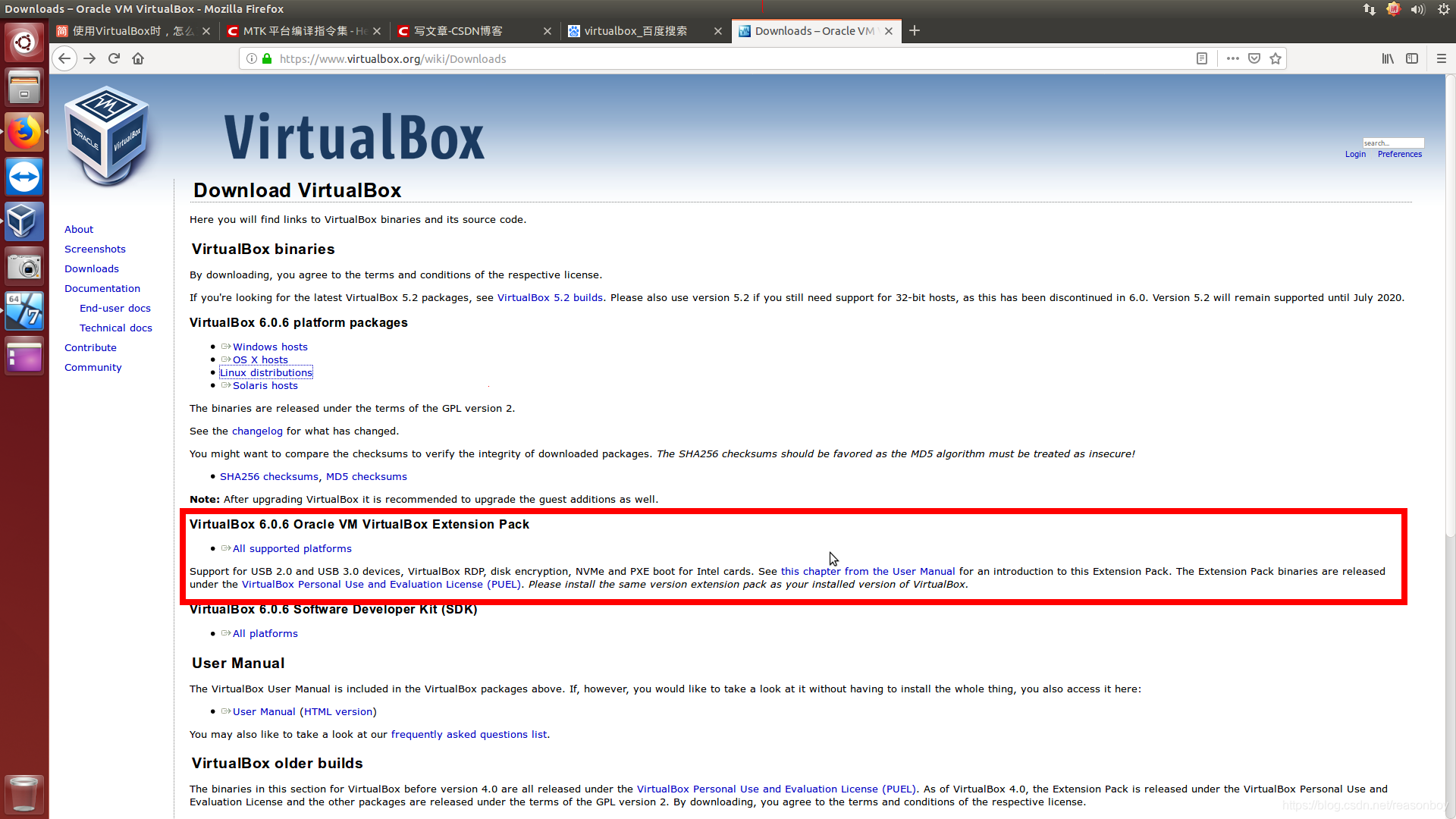
Task: Bookmark this page with the star icon
Action: point(1276,58)
